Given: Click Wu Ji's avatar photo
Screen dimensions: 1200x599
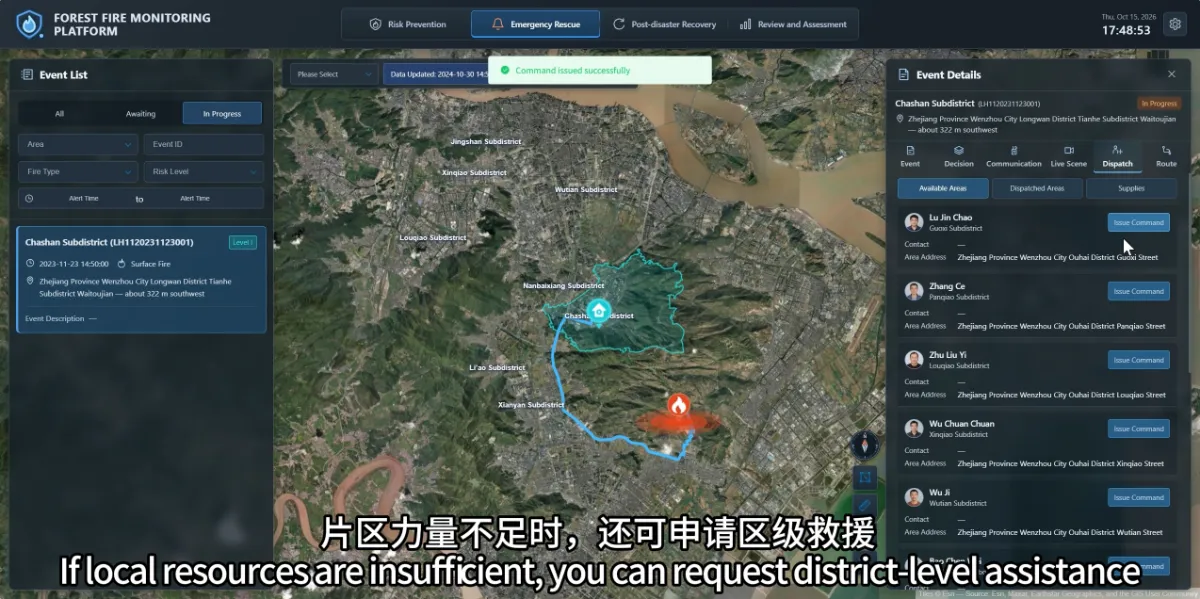Looking at the screenshot, I should [x=914, y=497].
